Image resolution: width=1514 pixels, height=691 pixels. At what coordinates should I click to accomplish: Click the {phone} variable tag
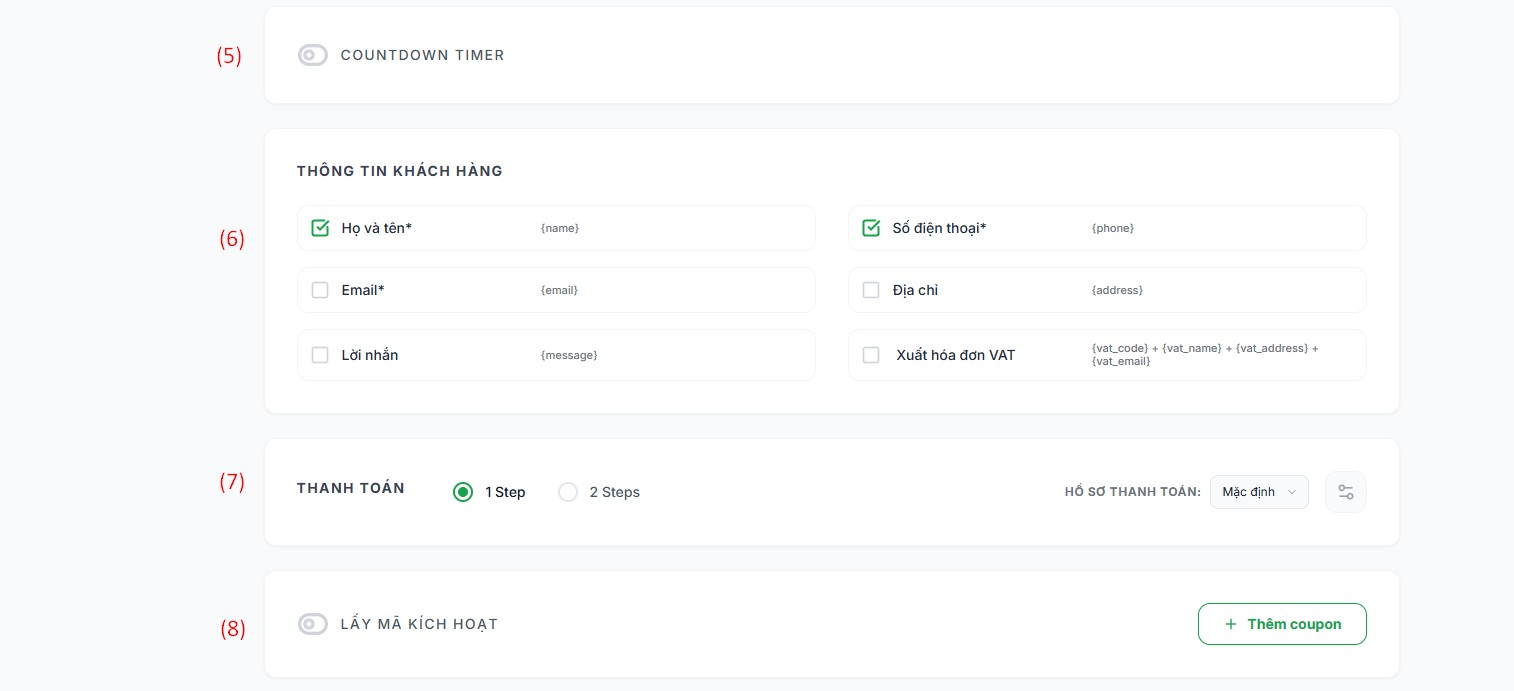tap(1113, 228)
